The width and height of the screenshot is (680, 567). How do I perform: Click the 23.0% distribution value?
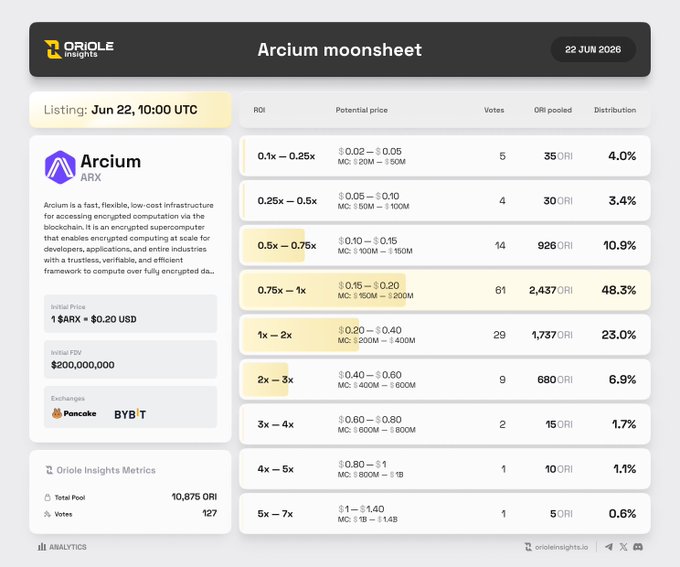[618, 335]
